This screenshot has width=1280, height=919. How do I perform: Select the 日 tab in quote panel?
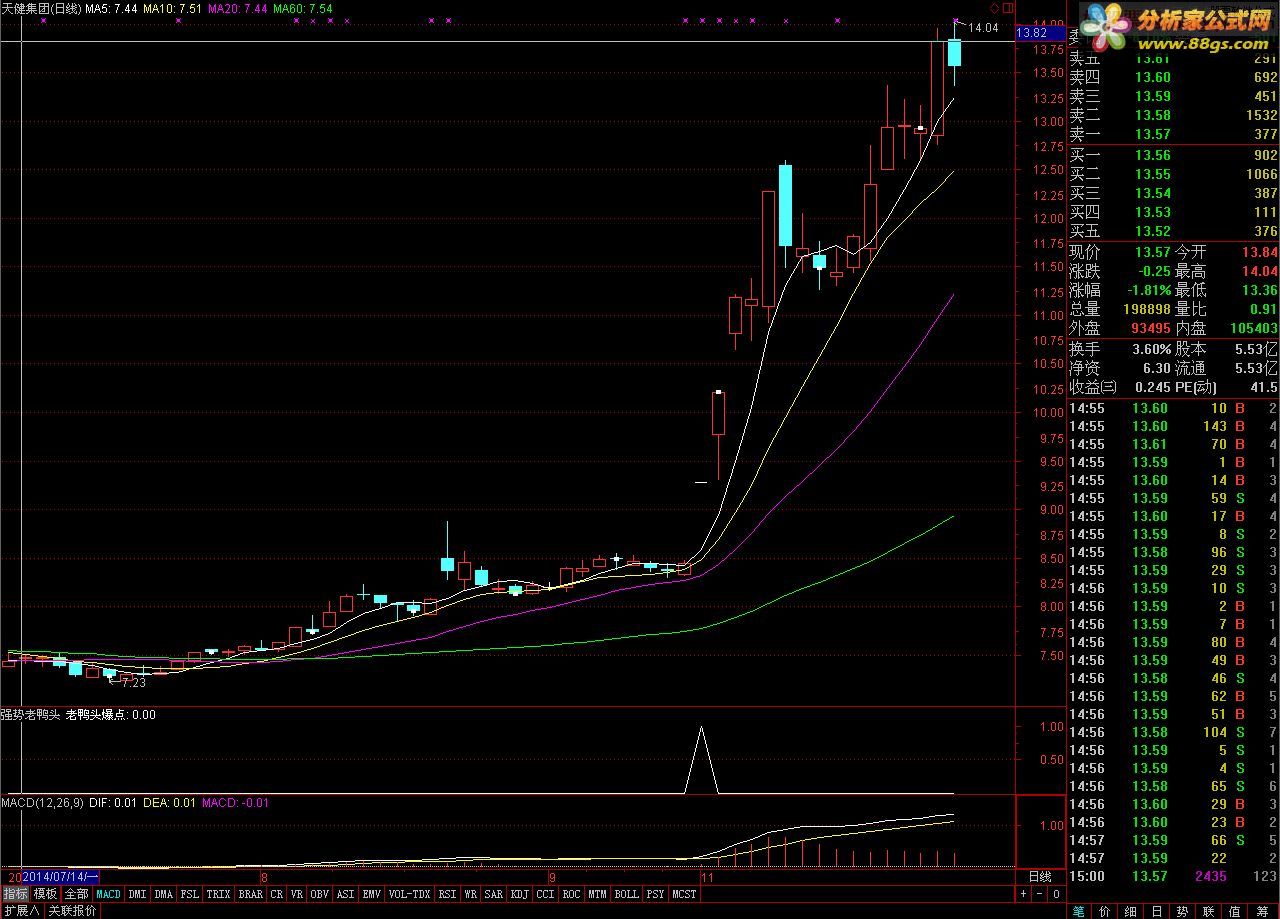click(x=1157, y=911)
